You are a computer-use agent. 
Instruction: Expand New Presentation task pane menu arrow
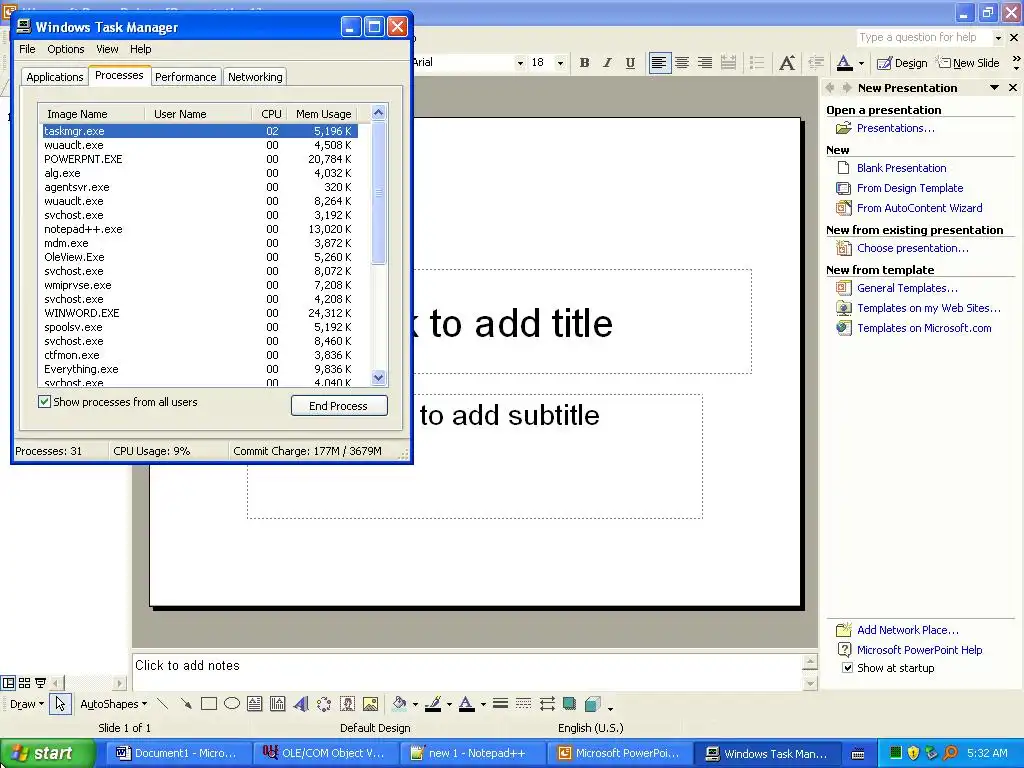coord(995,88)
